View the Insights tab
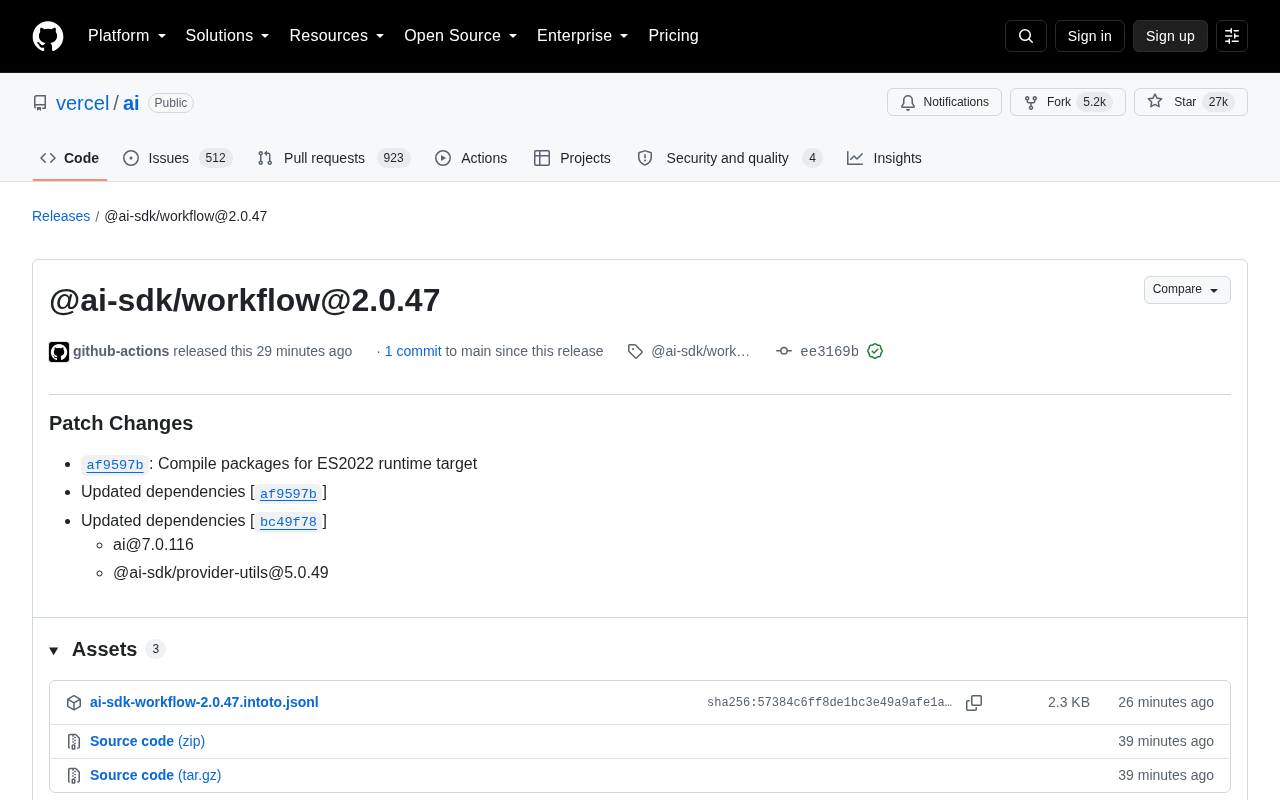 tap(885, 158)
